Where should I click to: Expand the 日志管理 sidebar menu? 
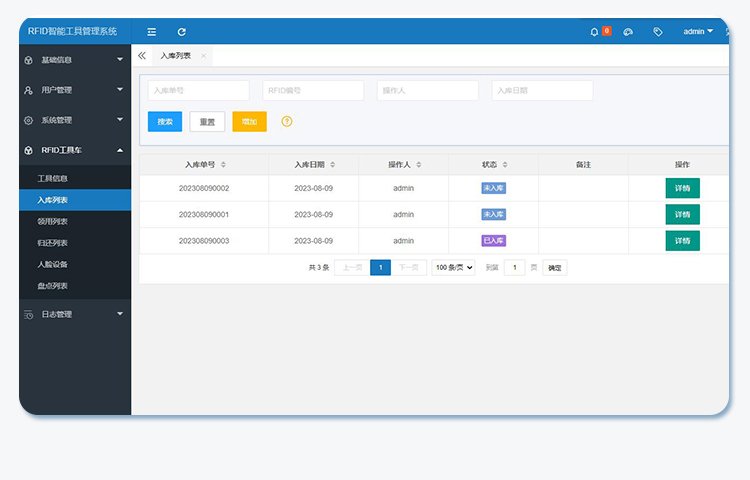coord(75,314)
